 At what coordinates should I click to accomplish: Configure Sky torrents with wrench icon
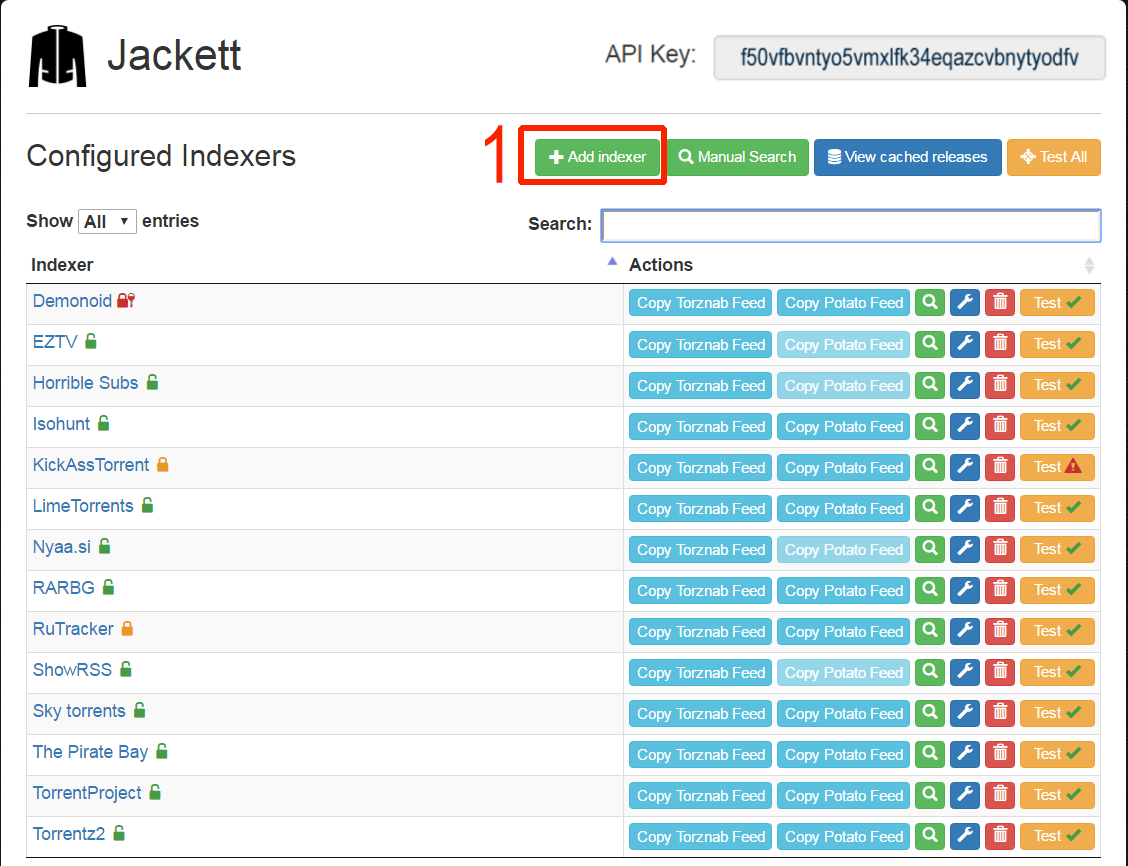(965, 713)
